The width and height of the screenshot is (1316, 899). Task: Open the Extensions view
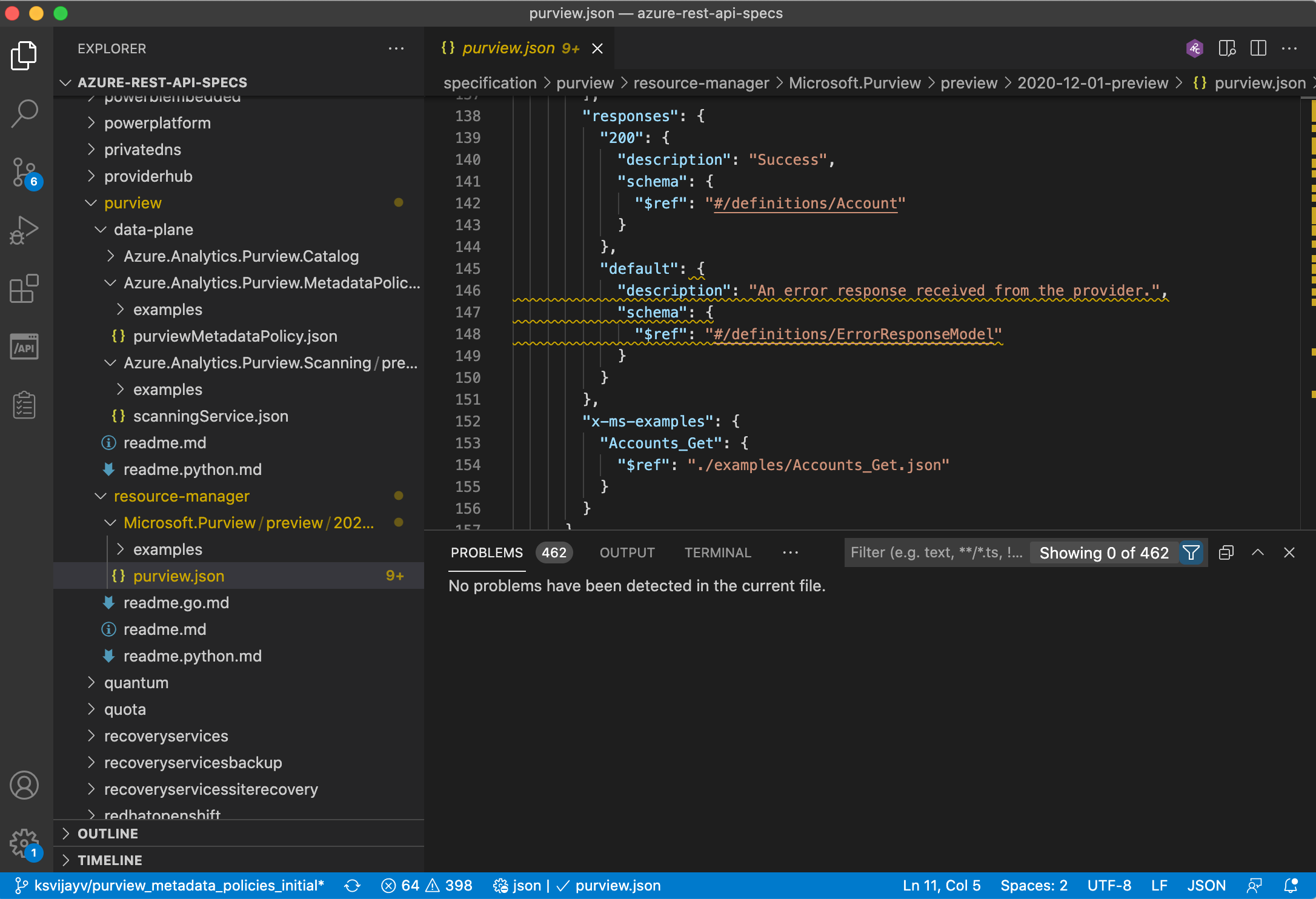(24, 288)
